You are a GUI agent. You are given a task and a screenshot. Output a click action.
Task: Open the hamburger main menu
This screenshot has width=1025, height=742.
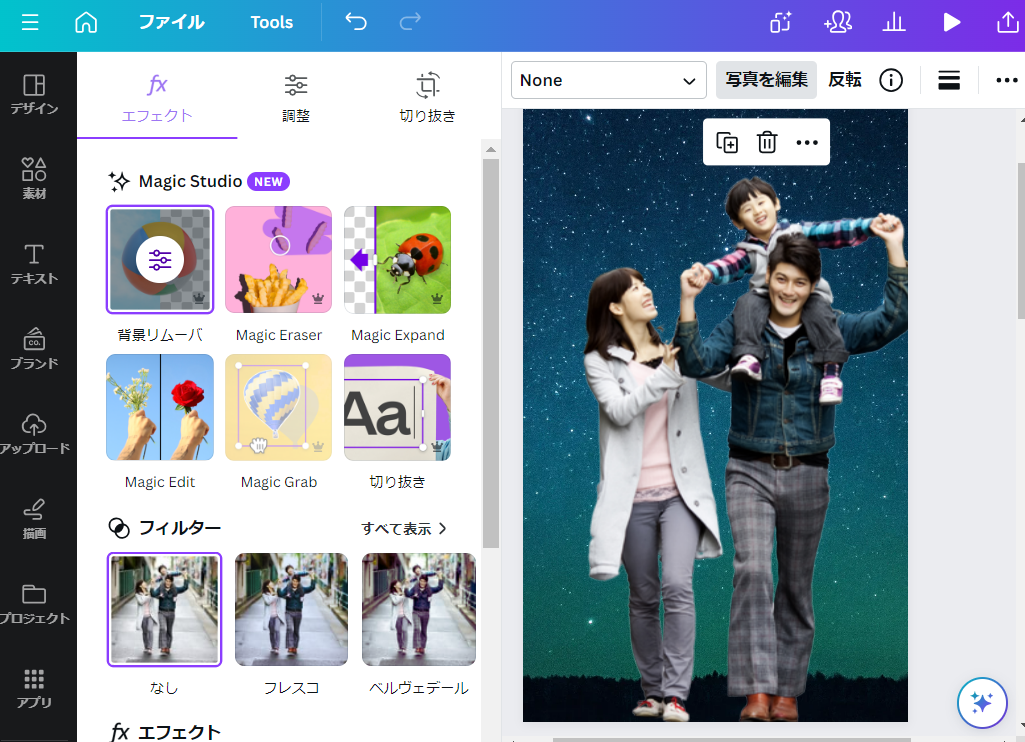click(30, 22)
